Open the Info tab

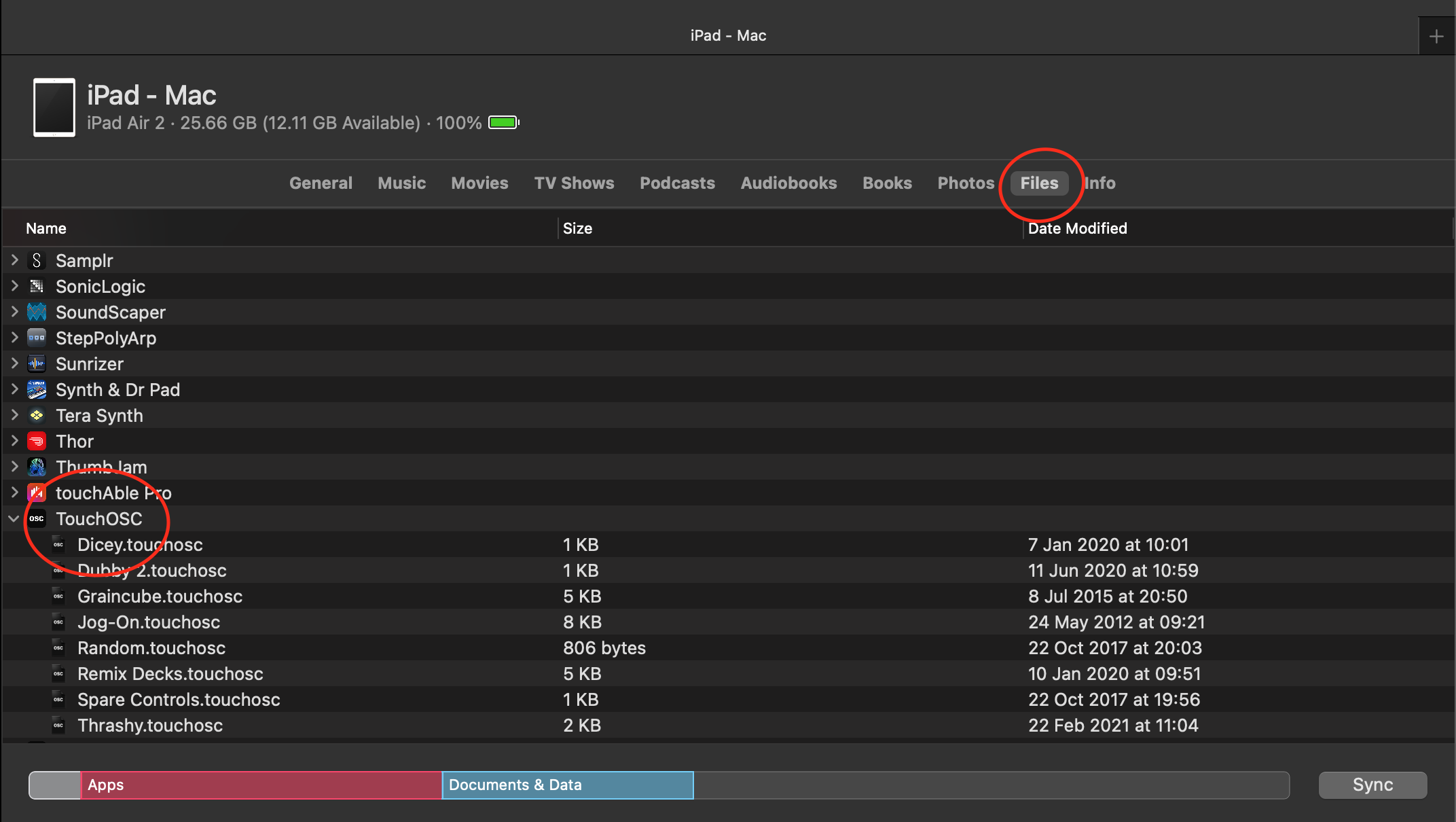click(x=1099, y=183)
